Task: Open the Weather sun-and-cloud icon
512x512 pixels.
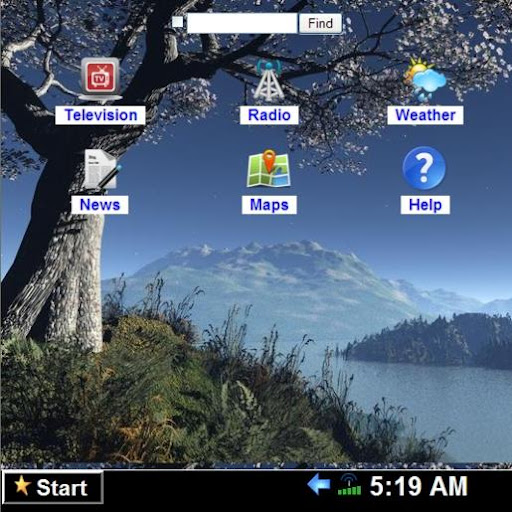Action: [x=425, y=79]
